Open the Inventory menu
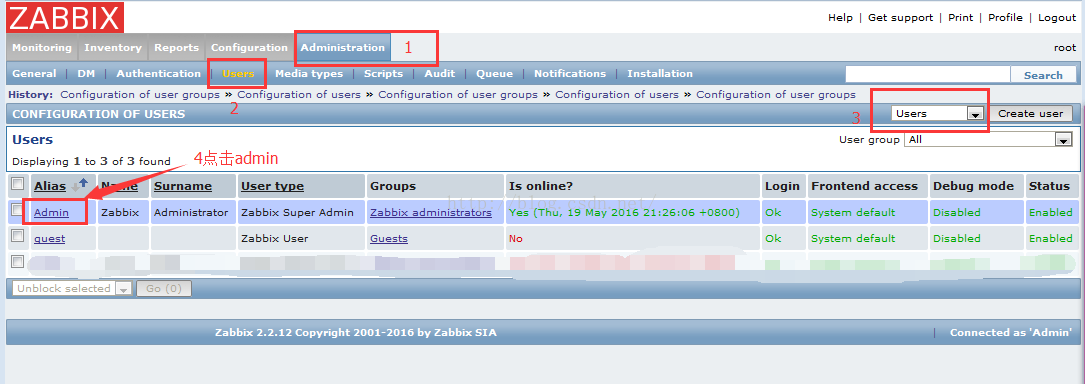Viewport: 1085px width, 384px height. tap(113, 48)
